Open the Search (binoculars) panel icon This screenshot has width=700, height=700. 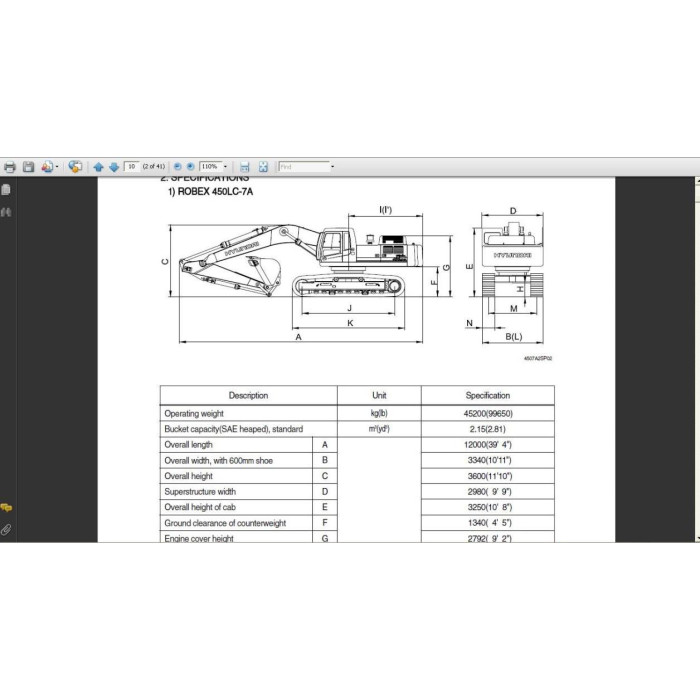coord(6,212)
